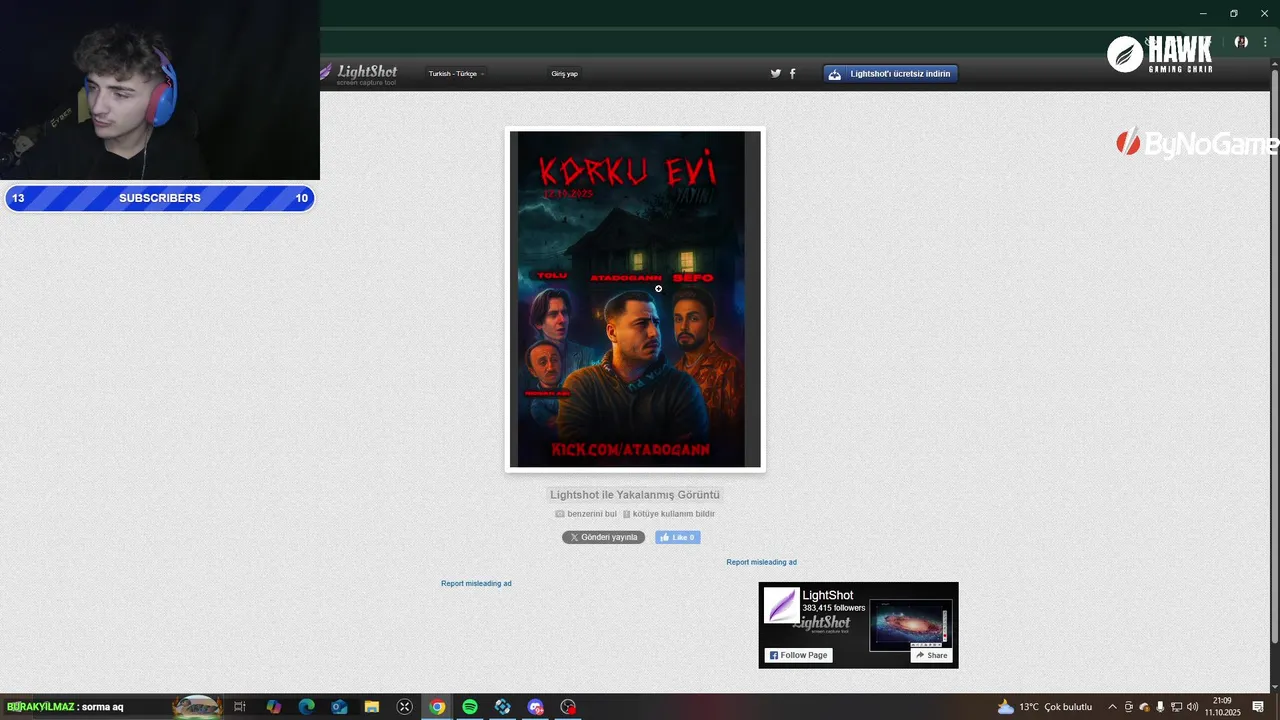Open Task View on the taskbar

[x=239, y=707]
